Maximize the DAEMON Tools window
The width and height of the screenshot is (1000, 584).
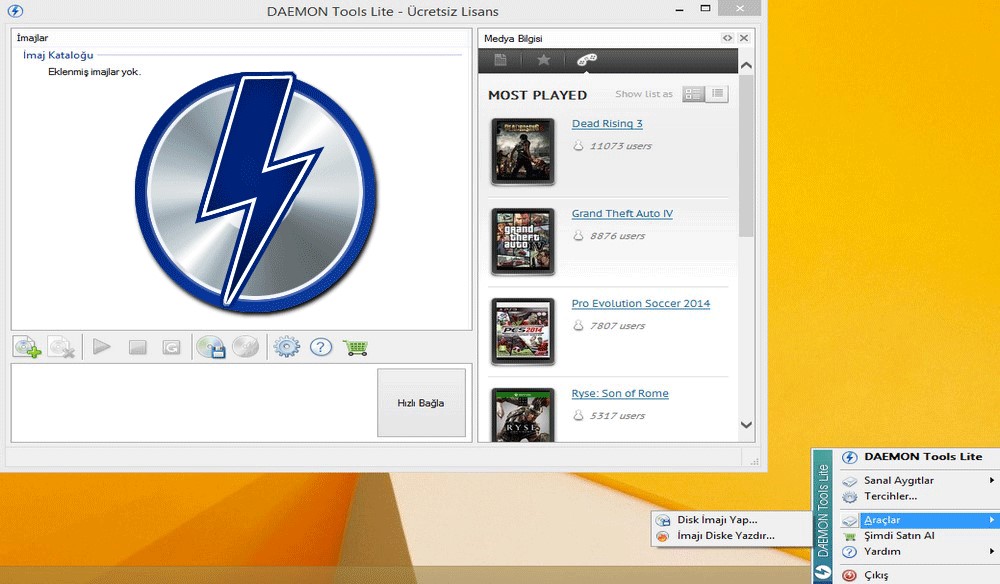(x=705, y=8)
